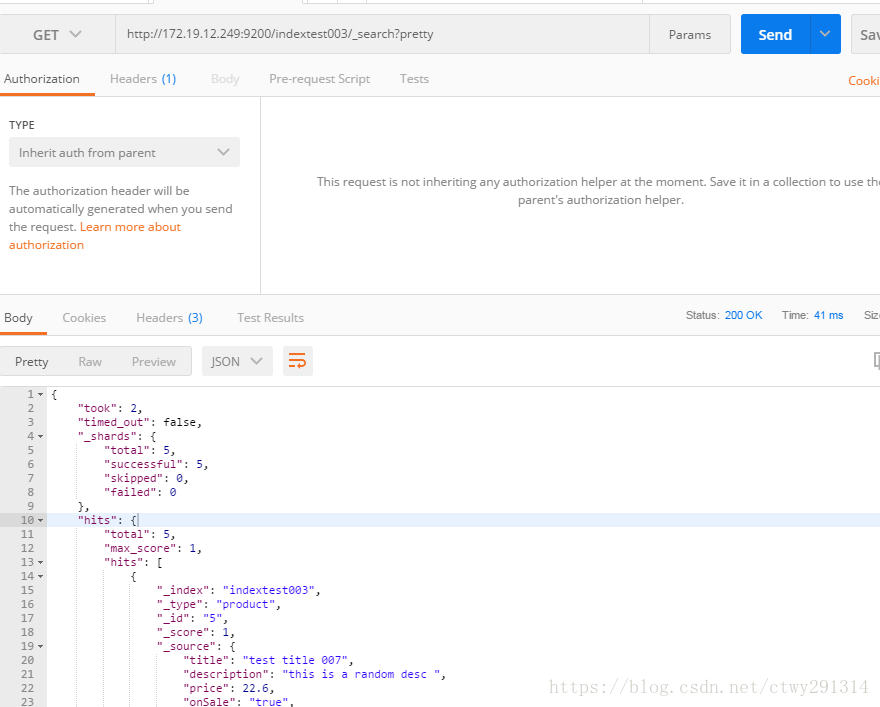Click the "_index": "indextest003" line
880x707 pixels.
pyautogui.click(x=239, y=590)
